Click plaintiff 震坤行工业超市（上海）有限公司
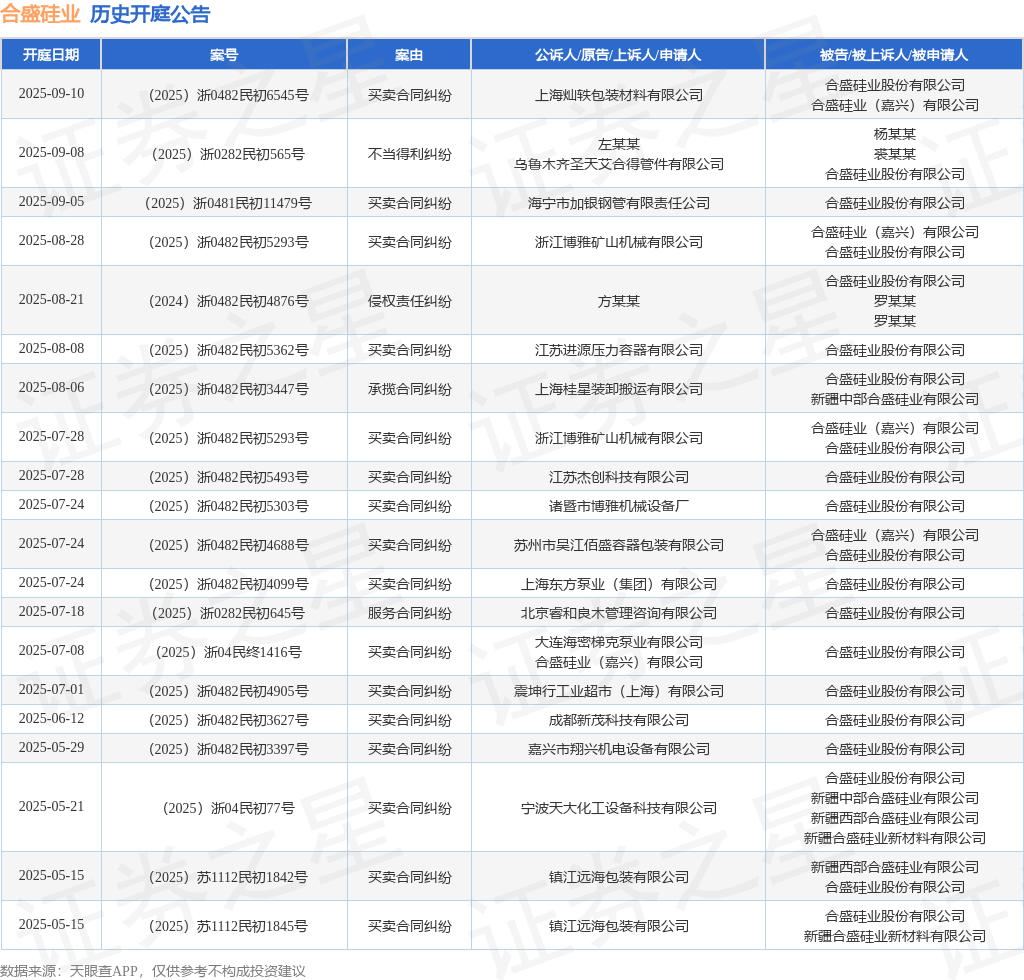The image size is (1024, 980). (x=618, y=691)
